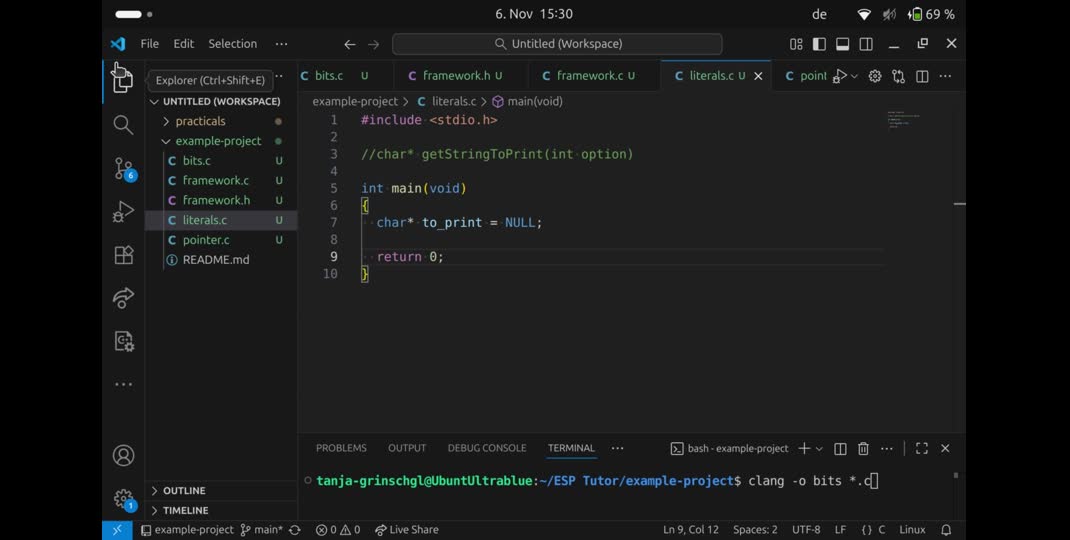Viewport: 1070px width, 540px height.
Task: Kill the terminal with the trash icon
Action: click(x=863, y=449)
